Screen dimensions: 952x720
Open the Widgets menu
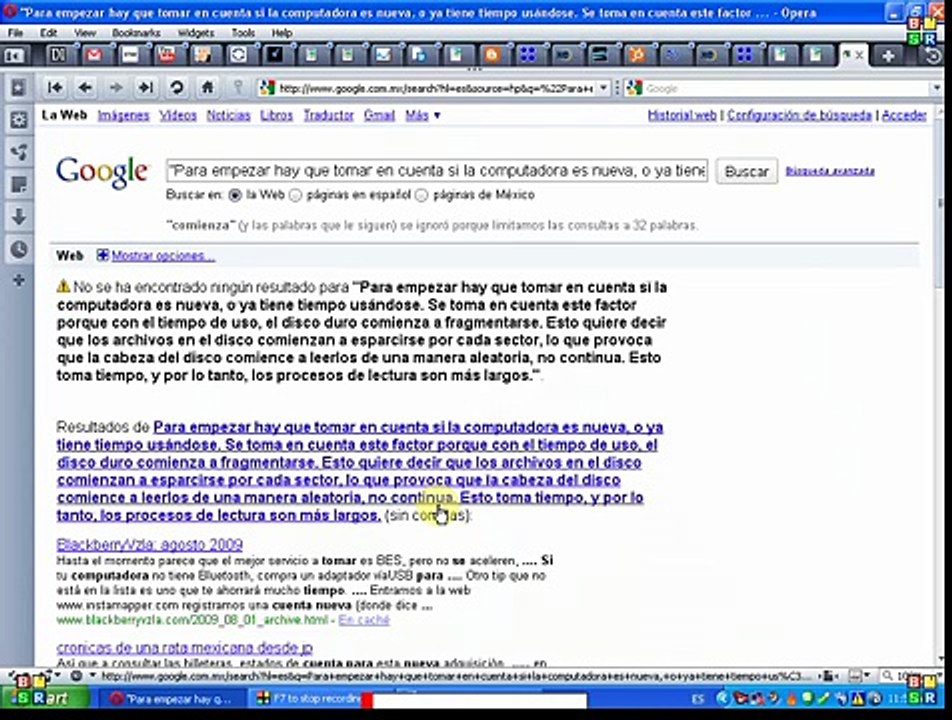click(x=196, y=33)
